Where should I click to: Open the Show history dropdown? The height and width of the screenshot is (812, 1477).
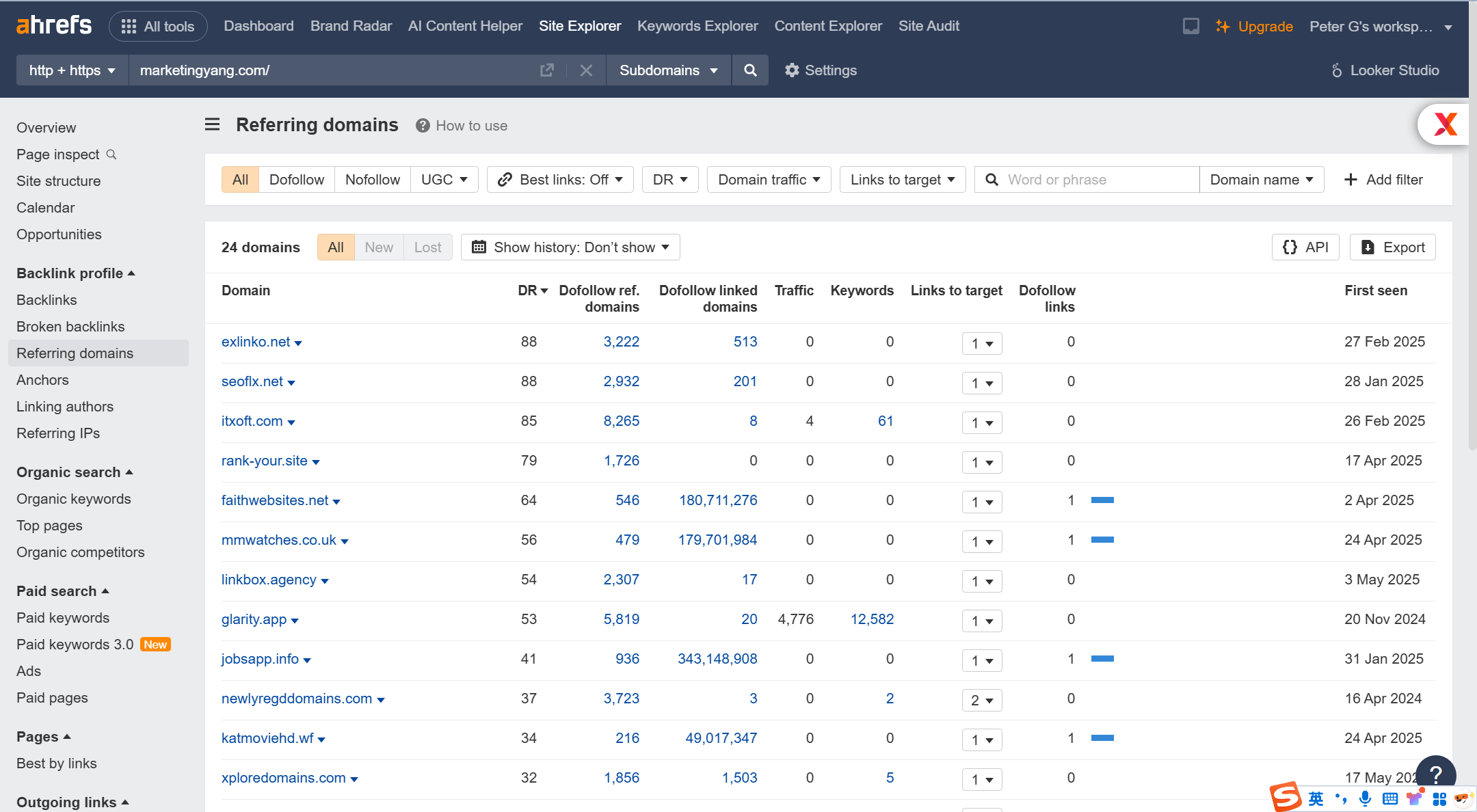[x=570, y=247]
